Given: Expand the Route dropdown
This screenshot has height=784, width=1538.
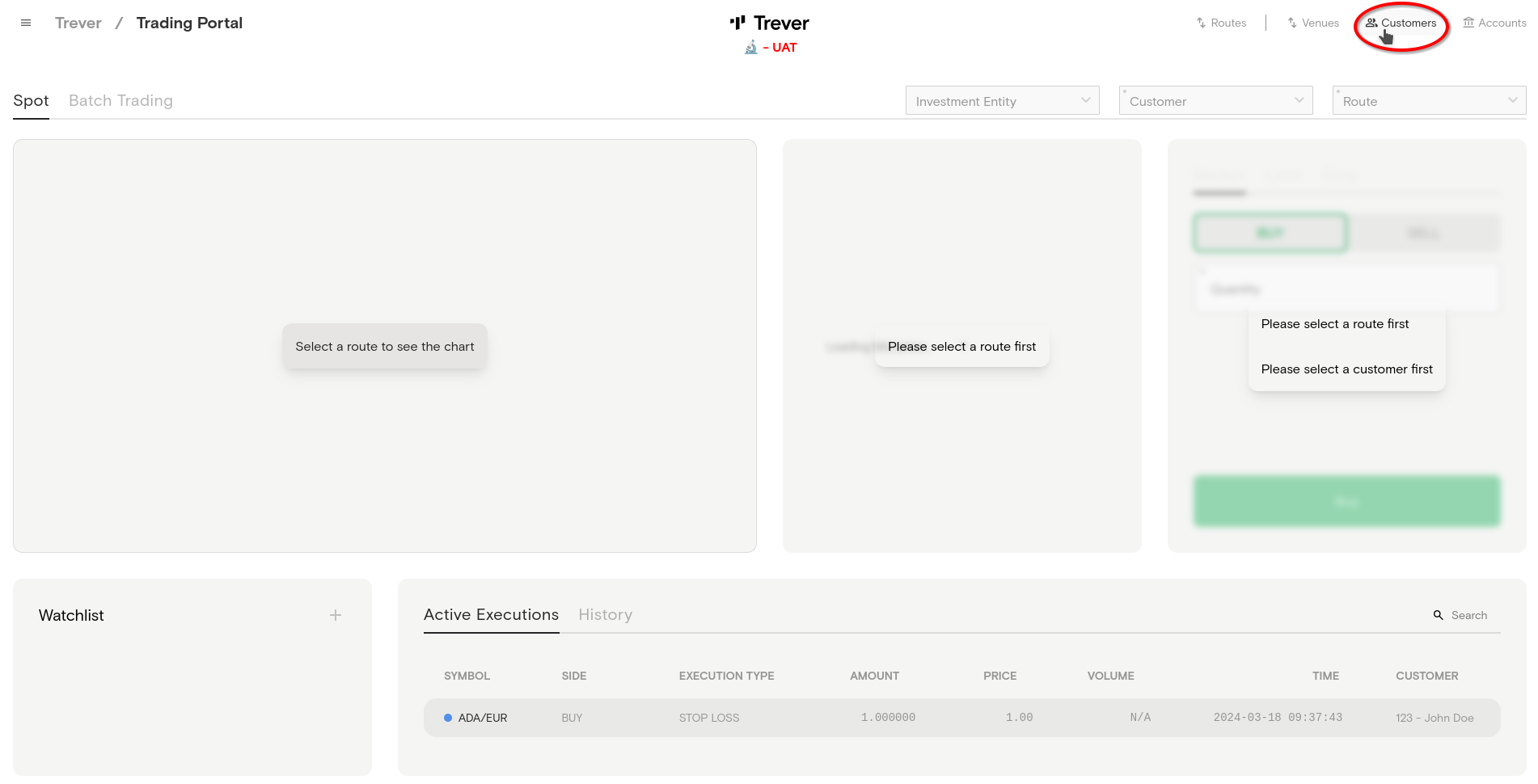Looking at the screenshot, I should tap(1429, 101).
